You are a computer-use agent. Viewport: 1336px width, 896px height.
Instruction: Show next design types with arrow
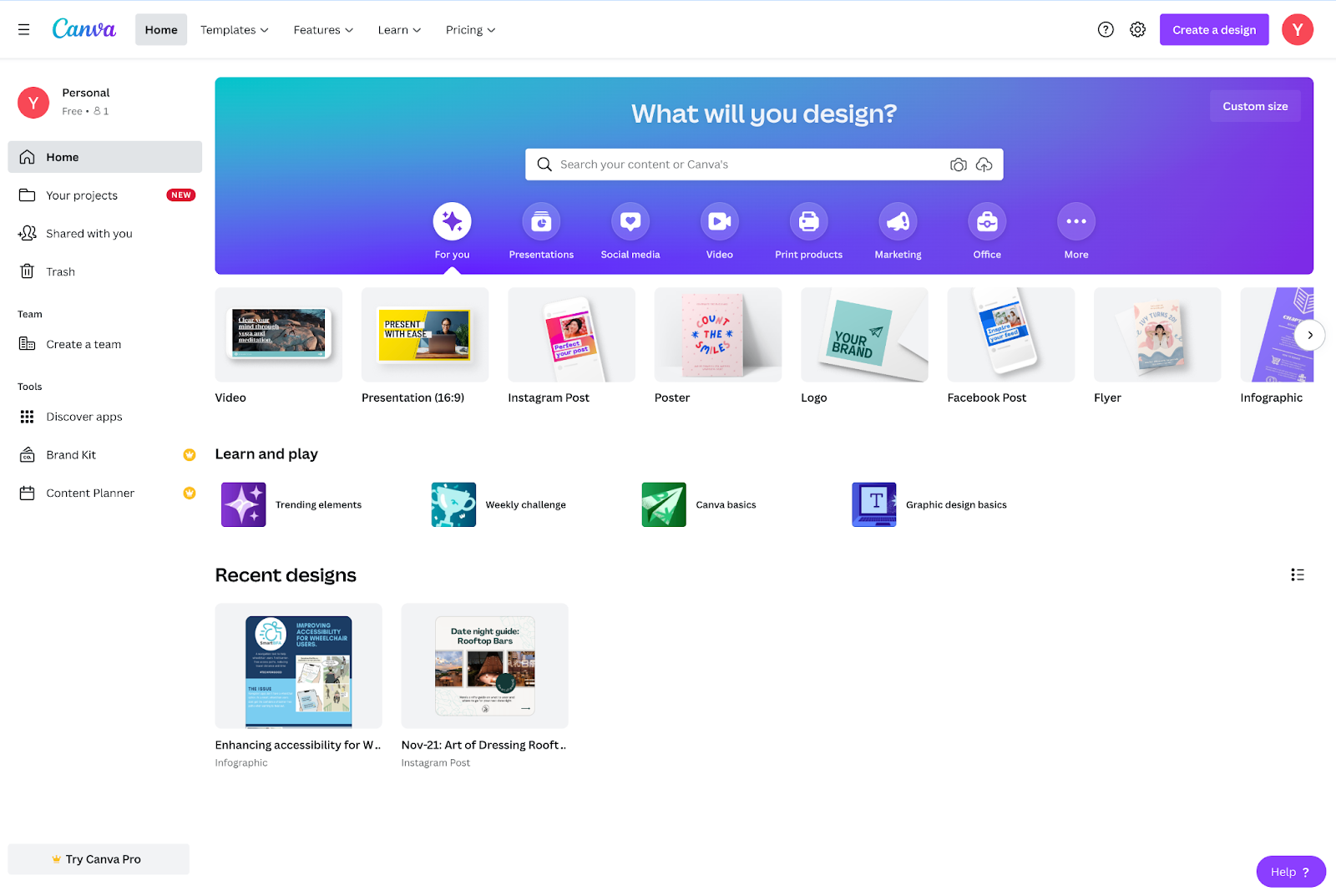[x=1310, y=335]
